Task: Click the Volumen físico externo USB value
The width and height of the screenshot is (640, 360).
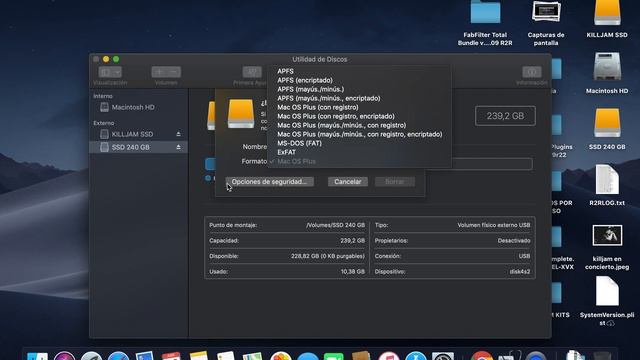Action: tap(494, 225)
